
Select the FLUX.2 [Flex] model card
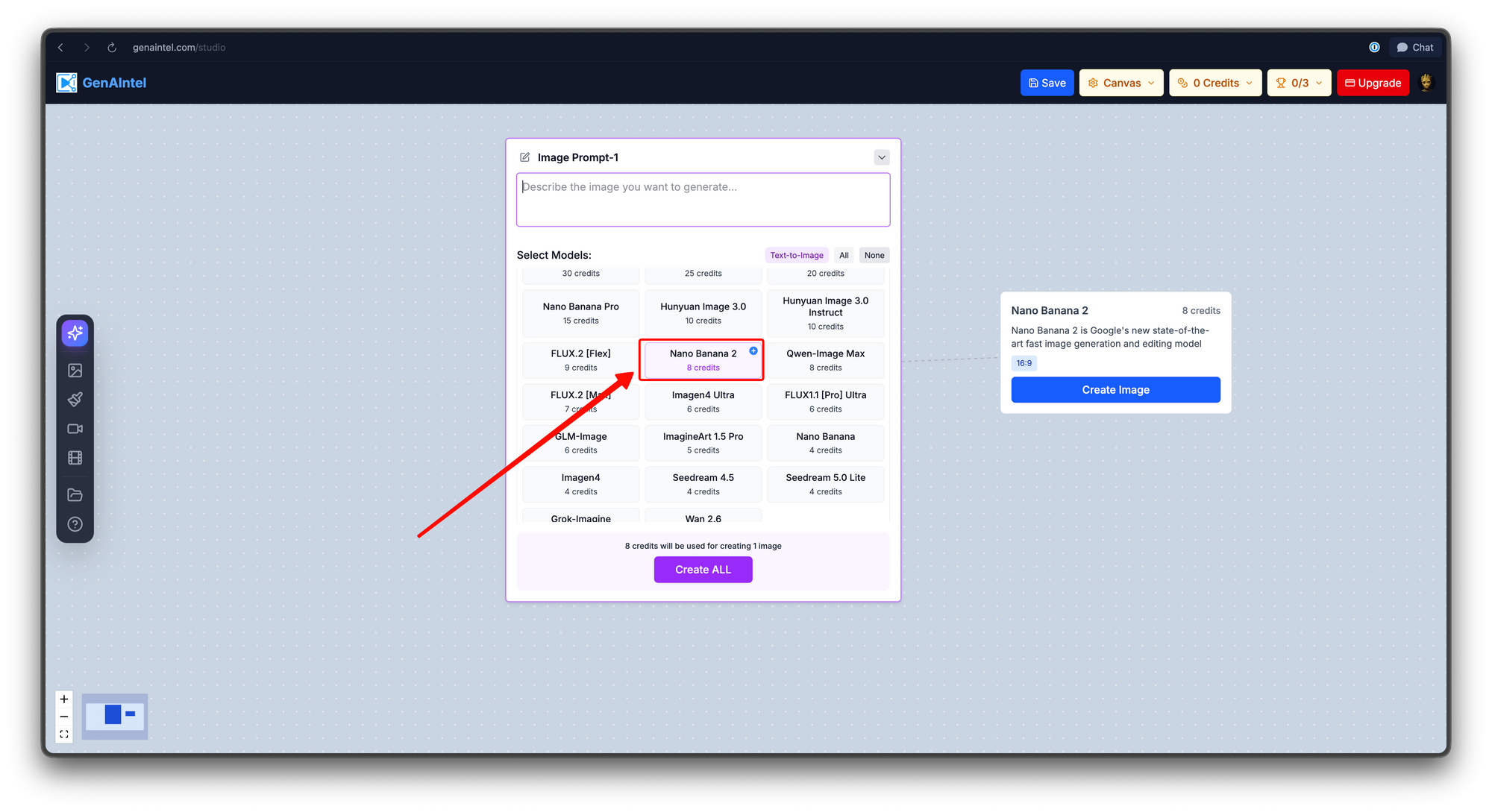coord(581,360)
